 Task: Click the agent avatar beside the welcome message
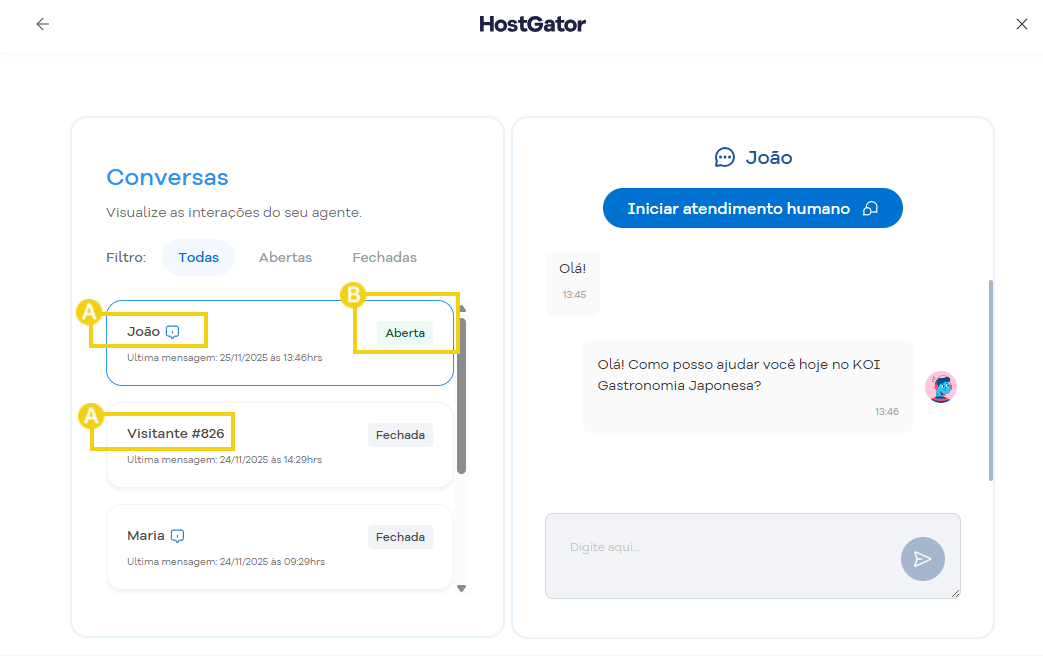[940, 387]
